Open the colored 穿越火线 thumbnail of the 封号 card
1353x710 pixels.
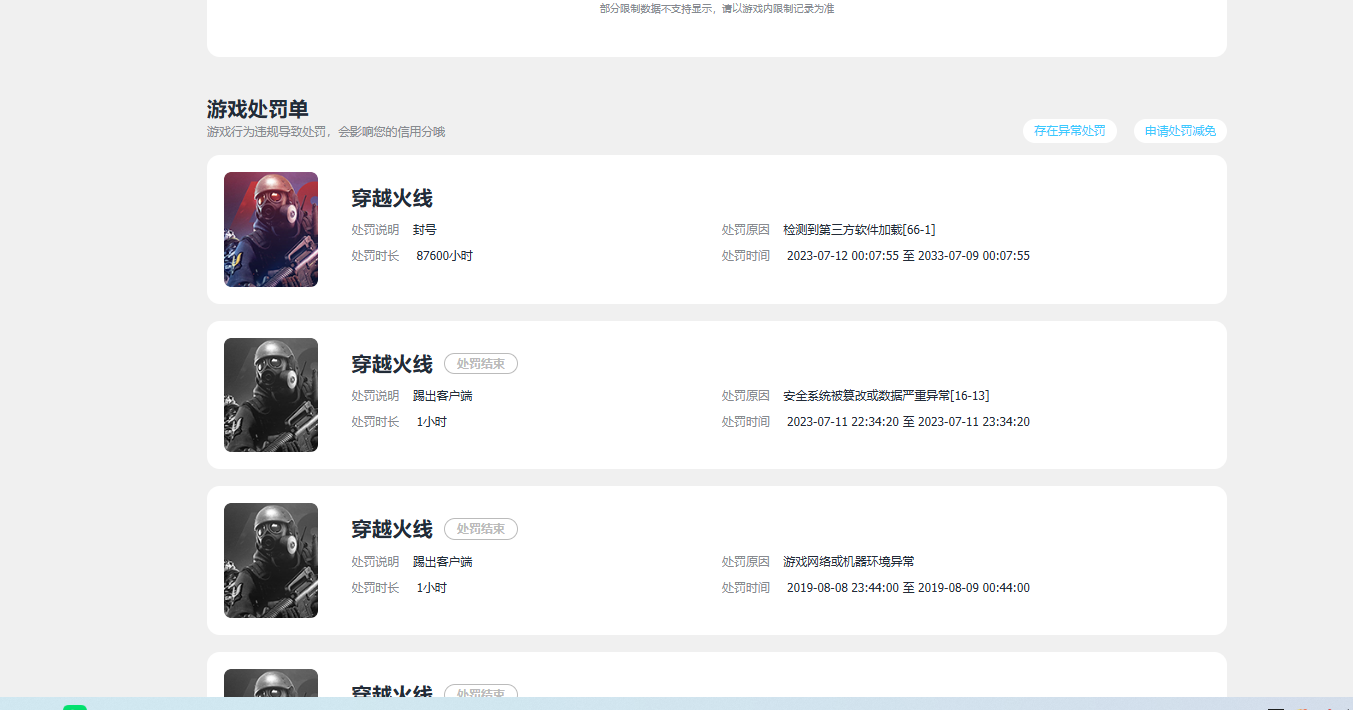point(271,229)
